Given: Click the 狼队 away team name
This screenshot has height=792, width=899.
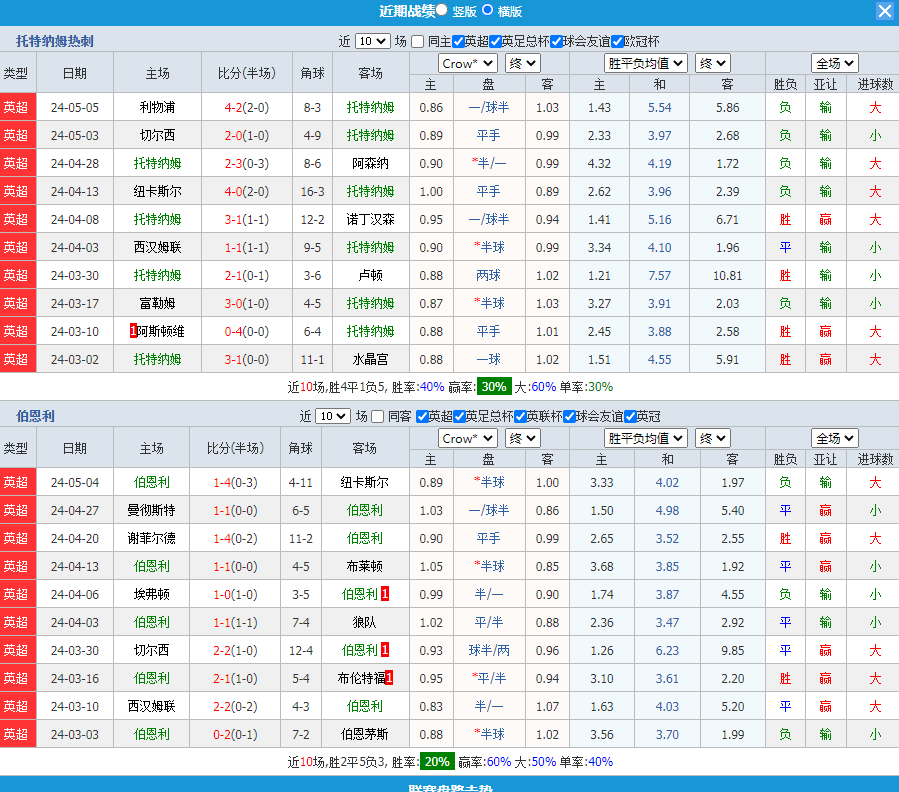Looking at the screenshot, I should click(x=365, y=623).
